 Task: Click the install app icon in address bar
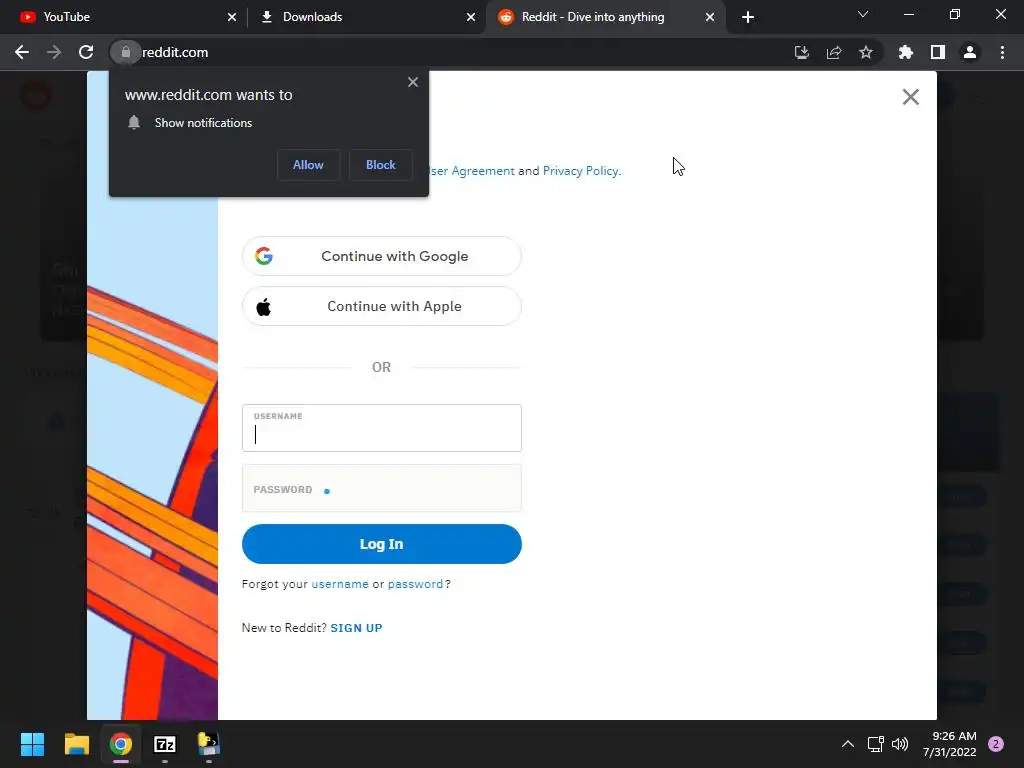pyautogui.click(x=802, y=52)
